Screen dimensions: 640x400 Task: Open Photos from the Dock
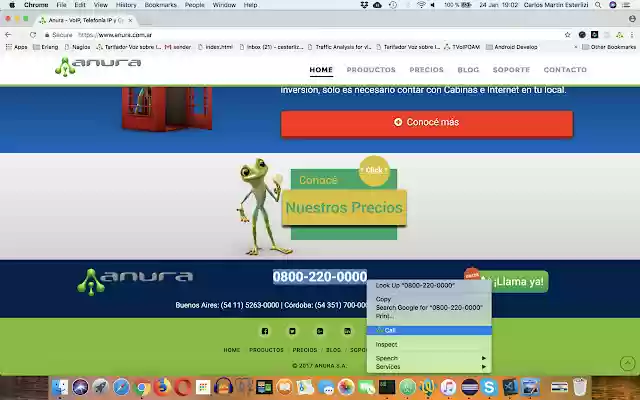[346, 387]
